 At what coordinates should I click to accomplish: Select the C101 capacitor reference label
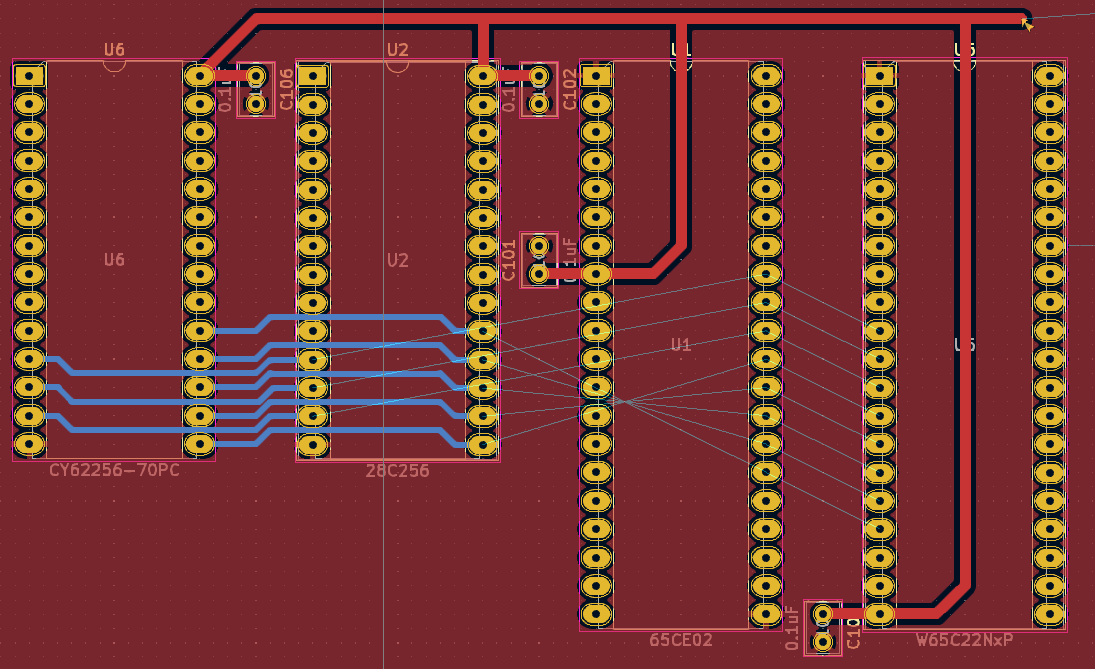508,260
